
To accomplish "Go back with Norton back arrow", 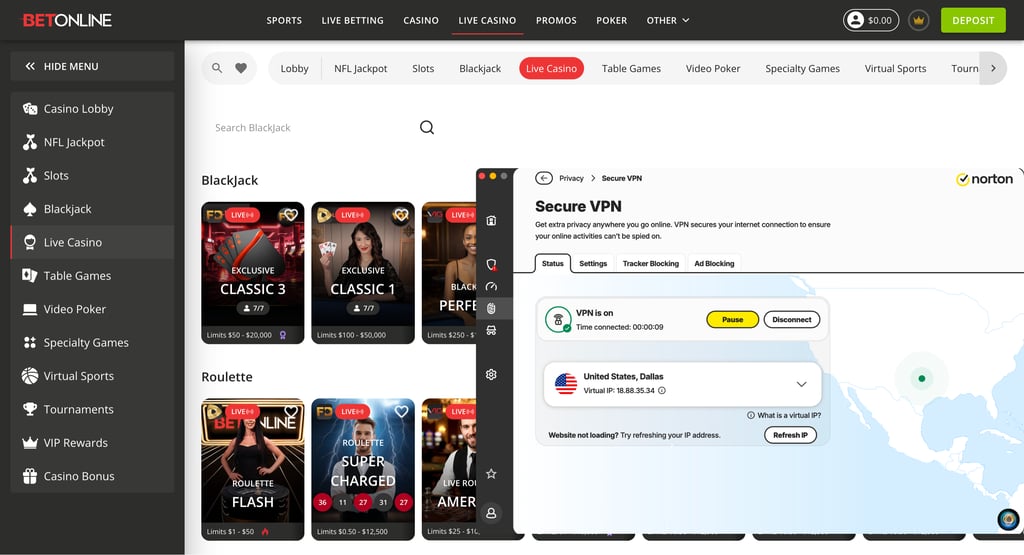I will [x=544, y=178].
